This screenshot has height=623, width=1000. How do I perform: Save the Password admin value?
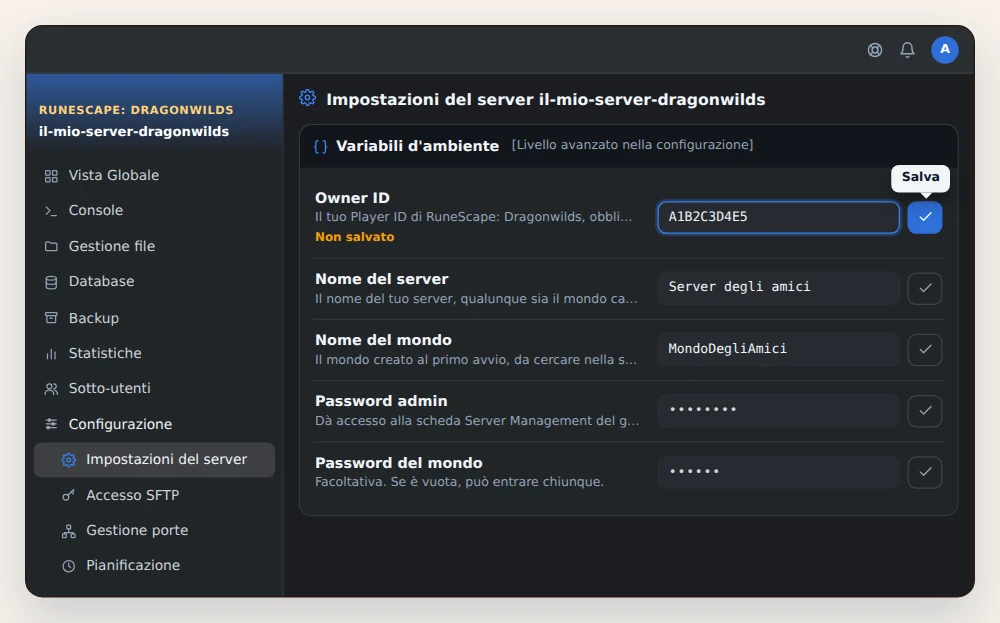pyautogui.click(x=925, y=411)
